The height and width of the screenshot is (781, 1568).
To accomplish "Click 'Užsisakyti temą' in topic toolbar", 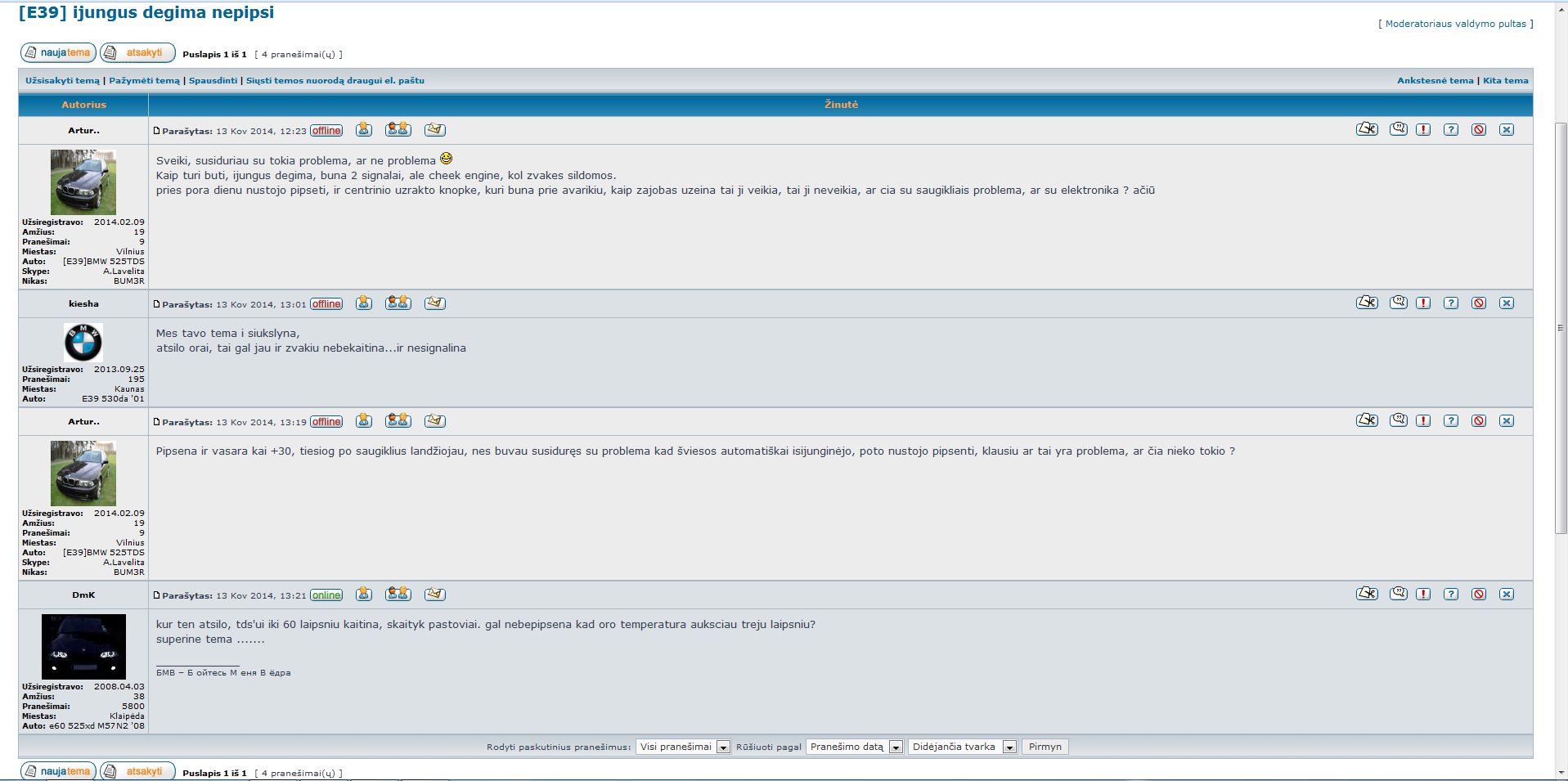I will pyautogui.click(x=62, y=80).
